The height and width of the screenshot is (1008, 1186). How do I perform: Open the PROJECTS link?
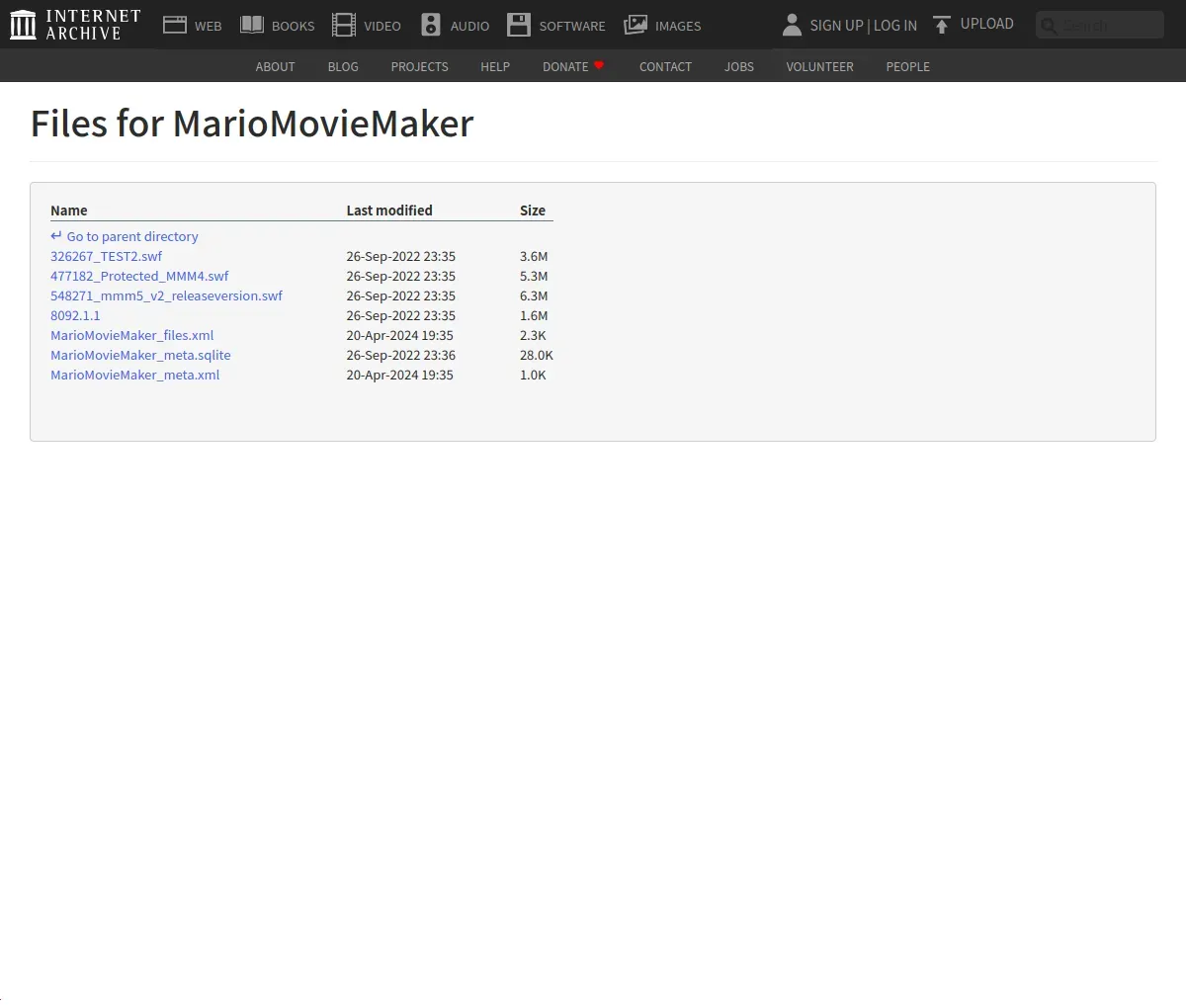[419, 66]
